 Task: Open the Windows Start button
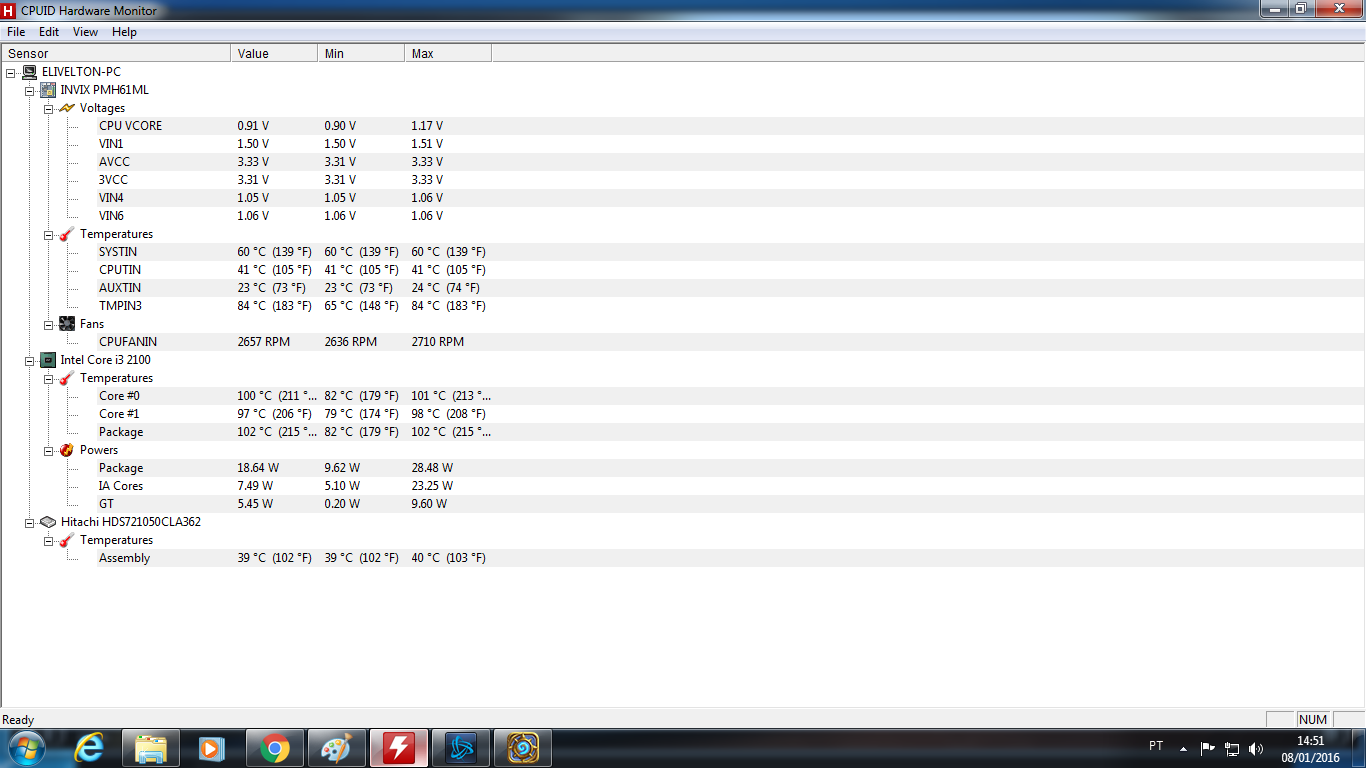25,748
